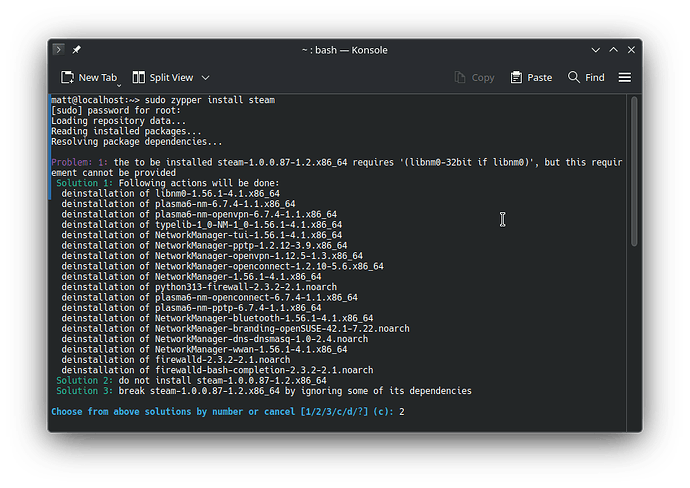Click the window title '~ : bash — Konsole'
690x488 pixels.
(x=345, y=50)
